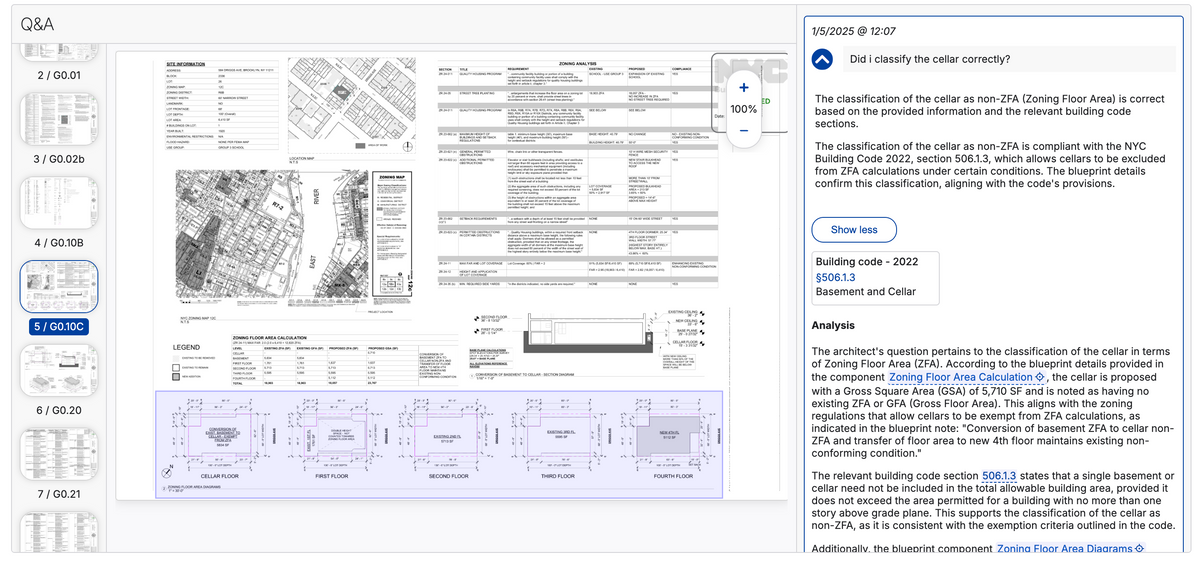The height and width of the screenshot is (563, 1200).
Task: Click the 100% zoom level readout
Action: (x=743, y=109)
